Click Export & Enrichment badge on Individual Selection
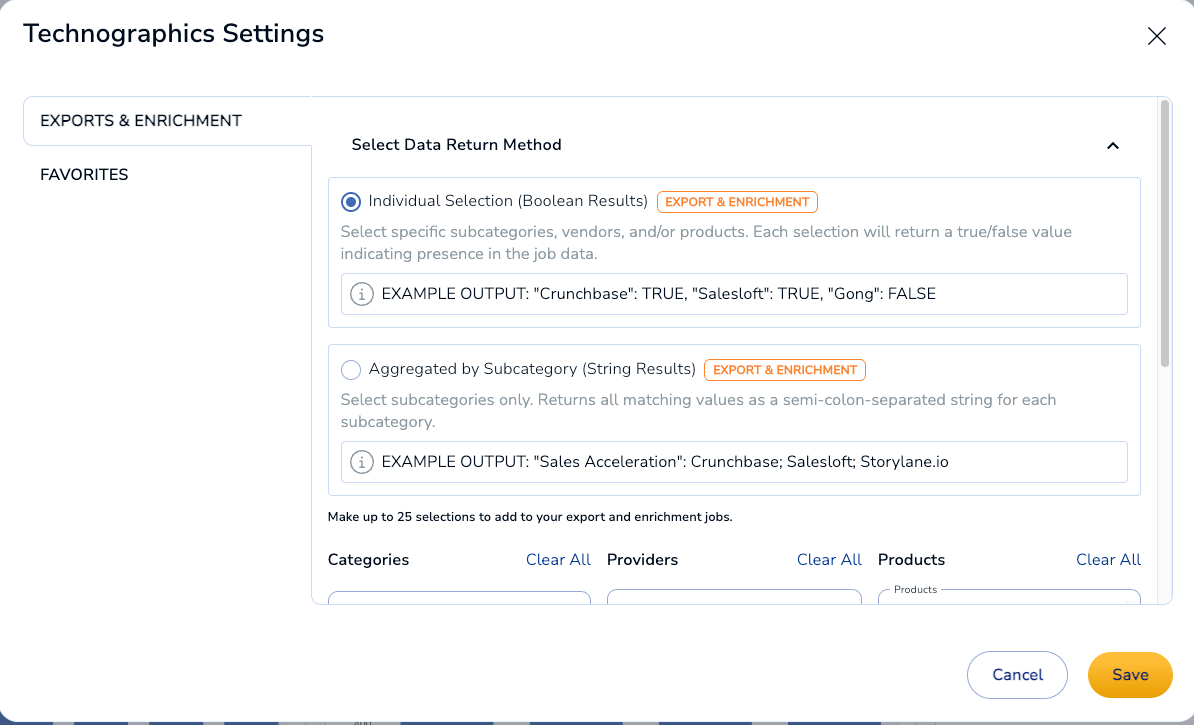Image resolution: width=1194 pixels, height=725 pixels. click(737, 202)
